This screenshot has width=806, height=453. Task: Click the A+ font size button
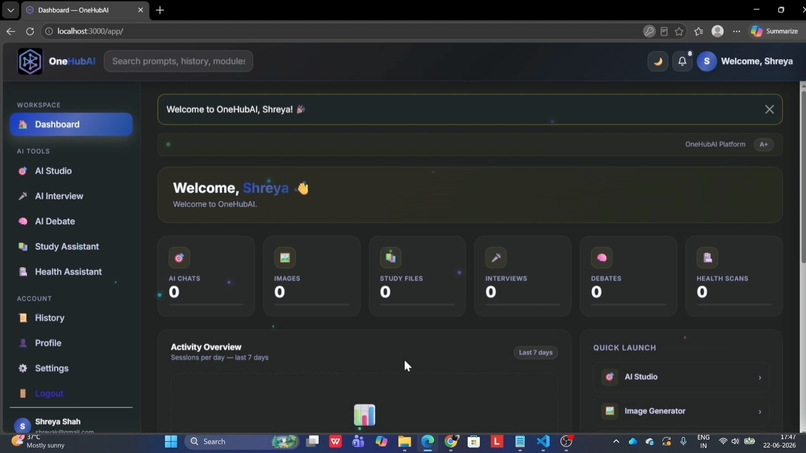click(763, 144)
